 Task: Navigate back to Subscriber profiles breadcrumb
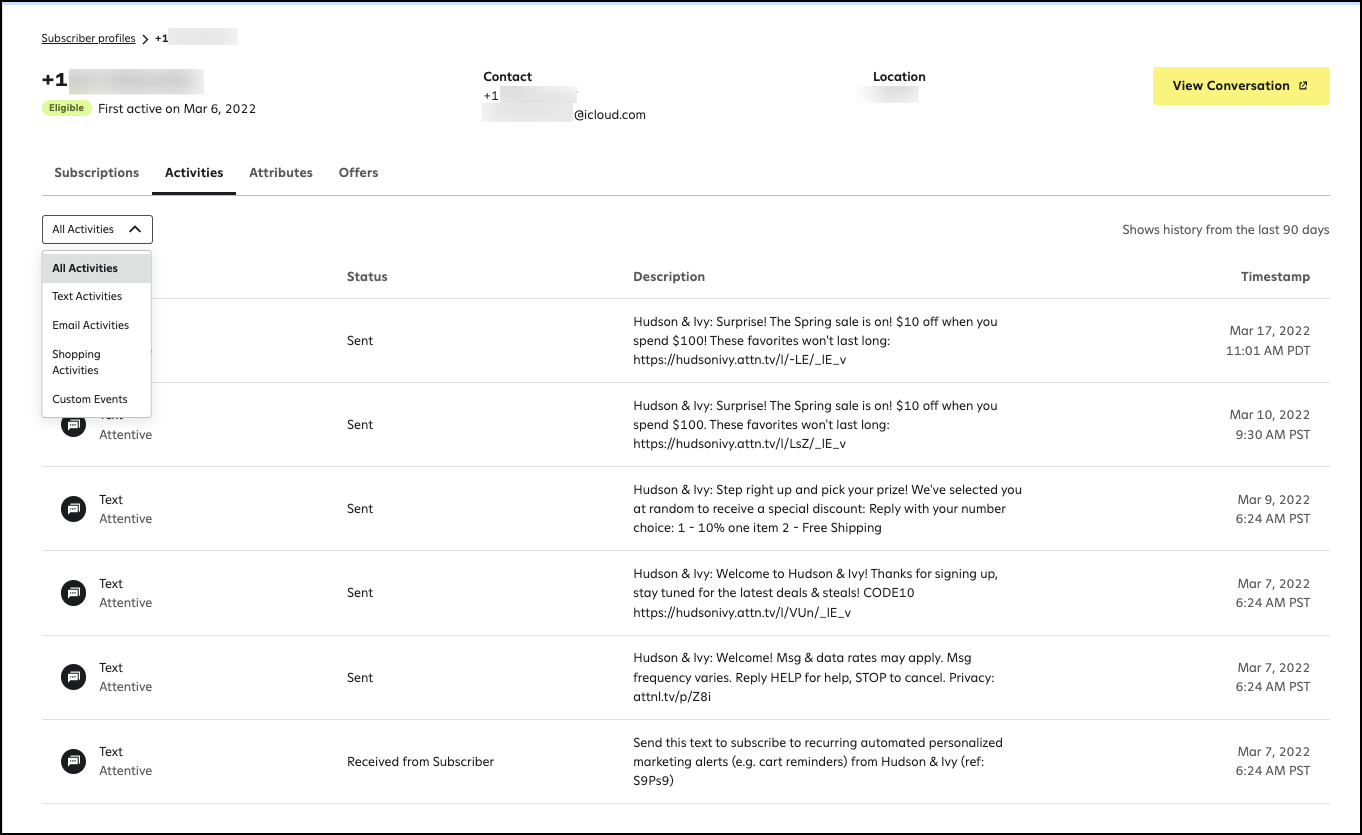88,39
